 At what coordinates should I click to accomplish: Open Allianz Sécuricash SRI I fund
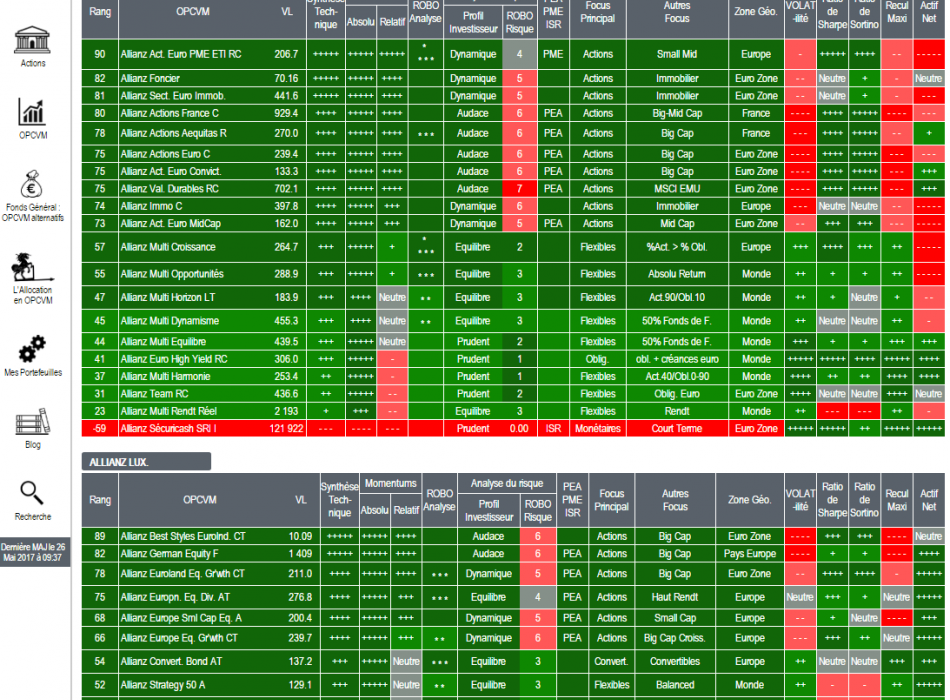click(x=168, y=428)
